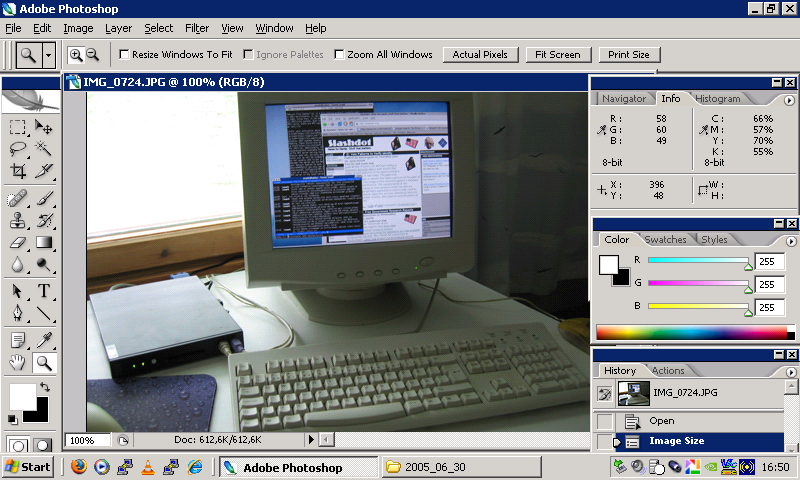Open the status bar info arrow menu
The height and width of the screenshot is (480, 800).
click(310, 439)
